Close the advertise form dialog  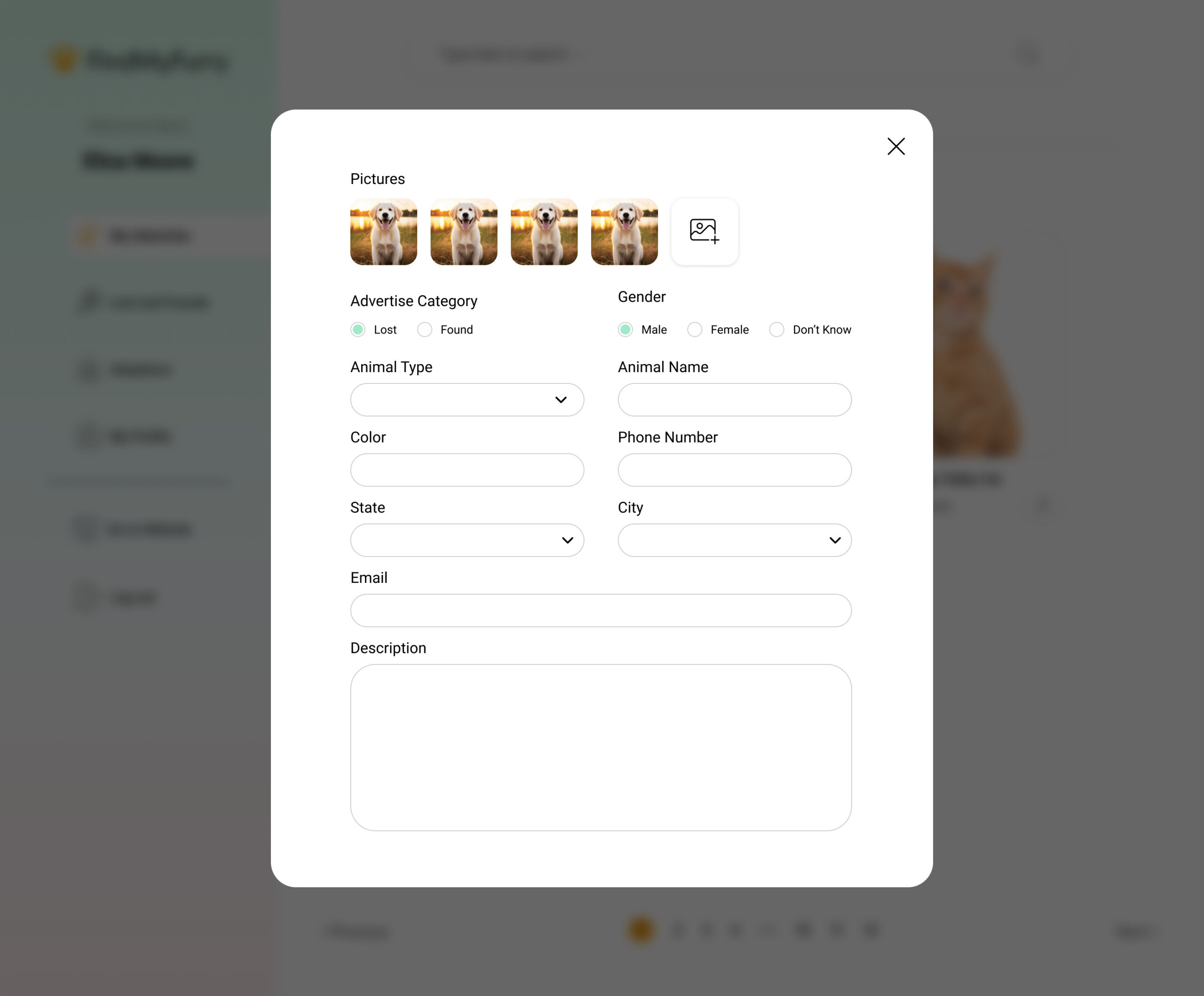click(896, 146)
